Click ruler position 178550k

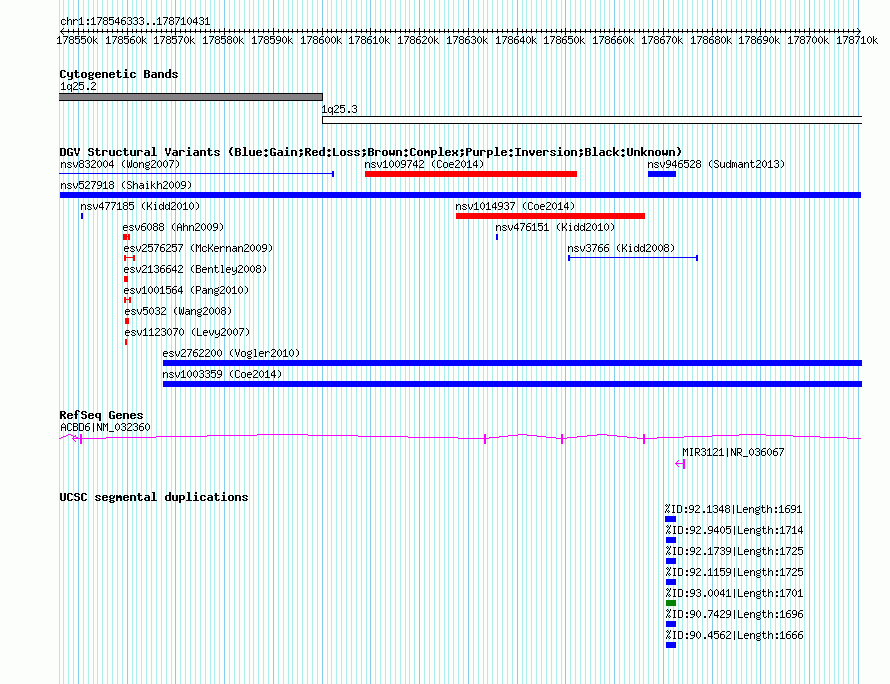[x=78, y=41]
